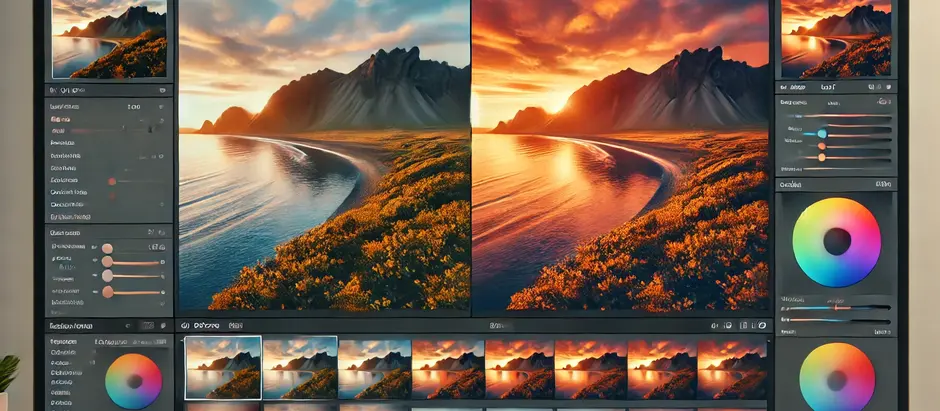Click the warm-toned after image in the compare view

coord(620,155)
